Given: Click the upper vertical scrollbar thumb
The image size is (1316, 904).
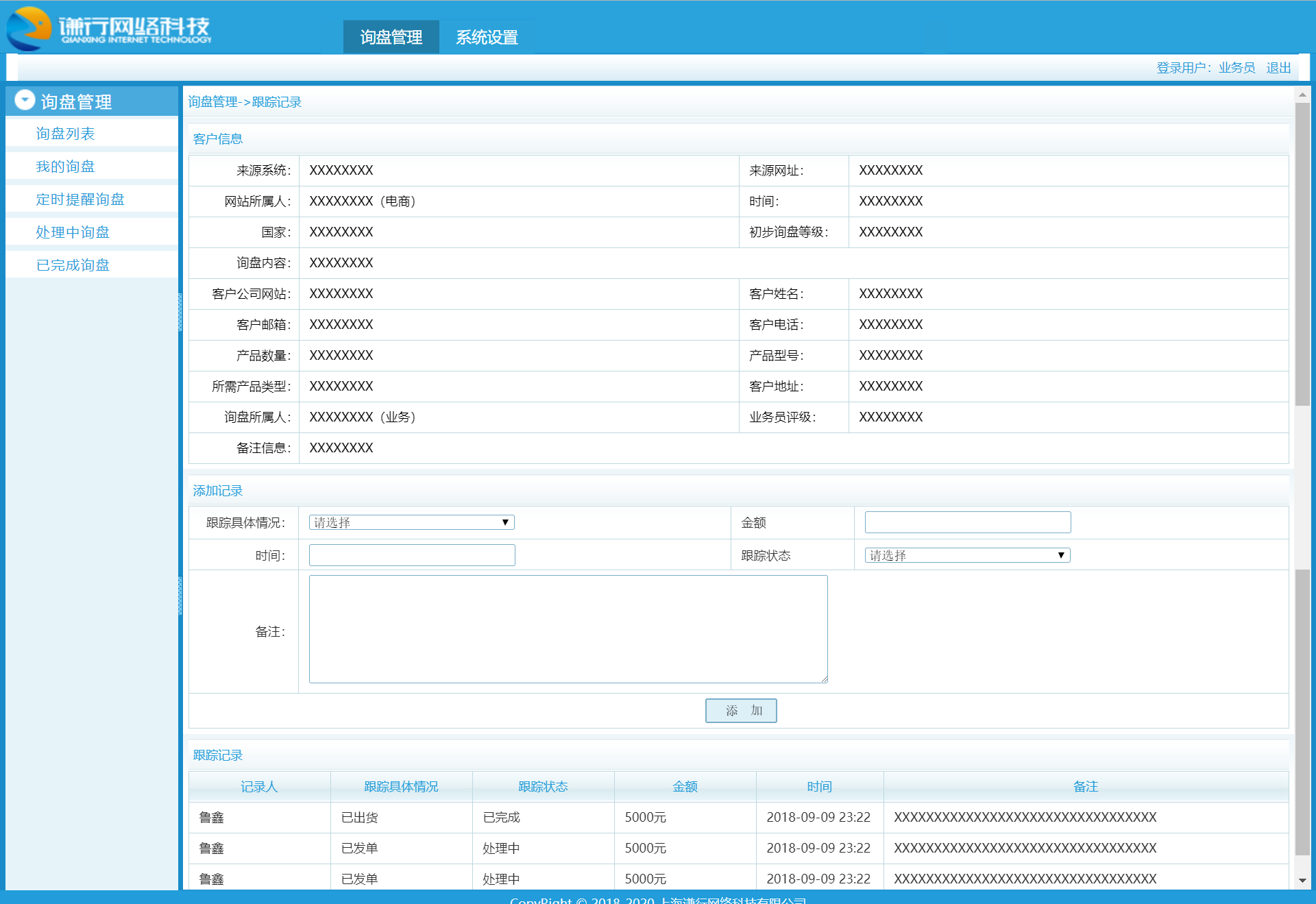Looking at the screenshot, I should [x=1302, y=254].
